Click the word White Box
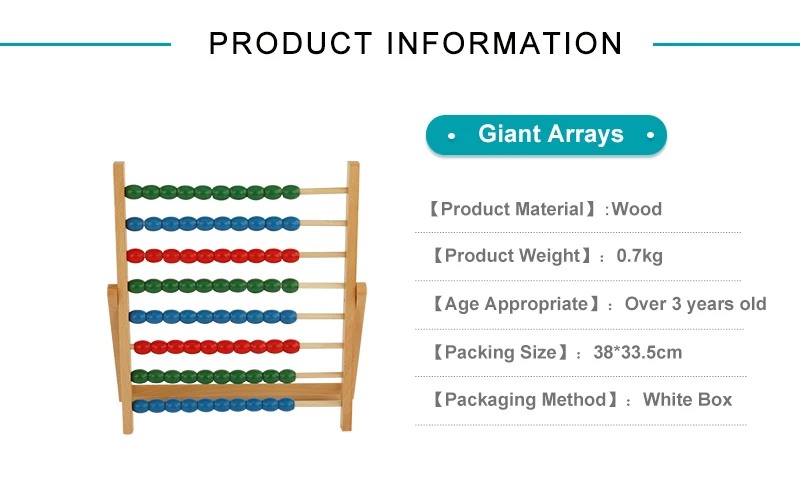Viewport: 800px width, 483px height. [x=687, y=400]
